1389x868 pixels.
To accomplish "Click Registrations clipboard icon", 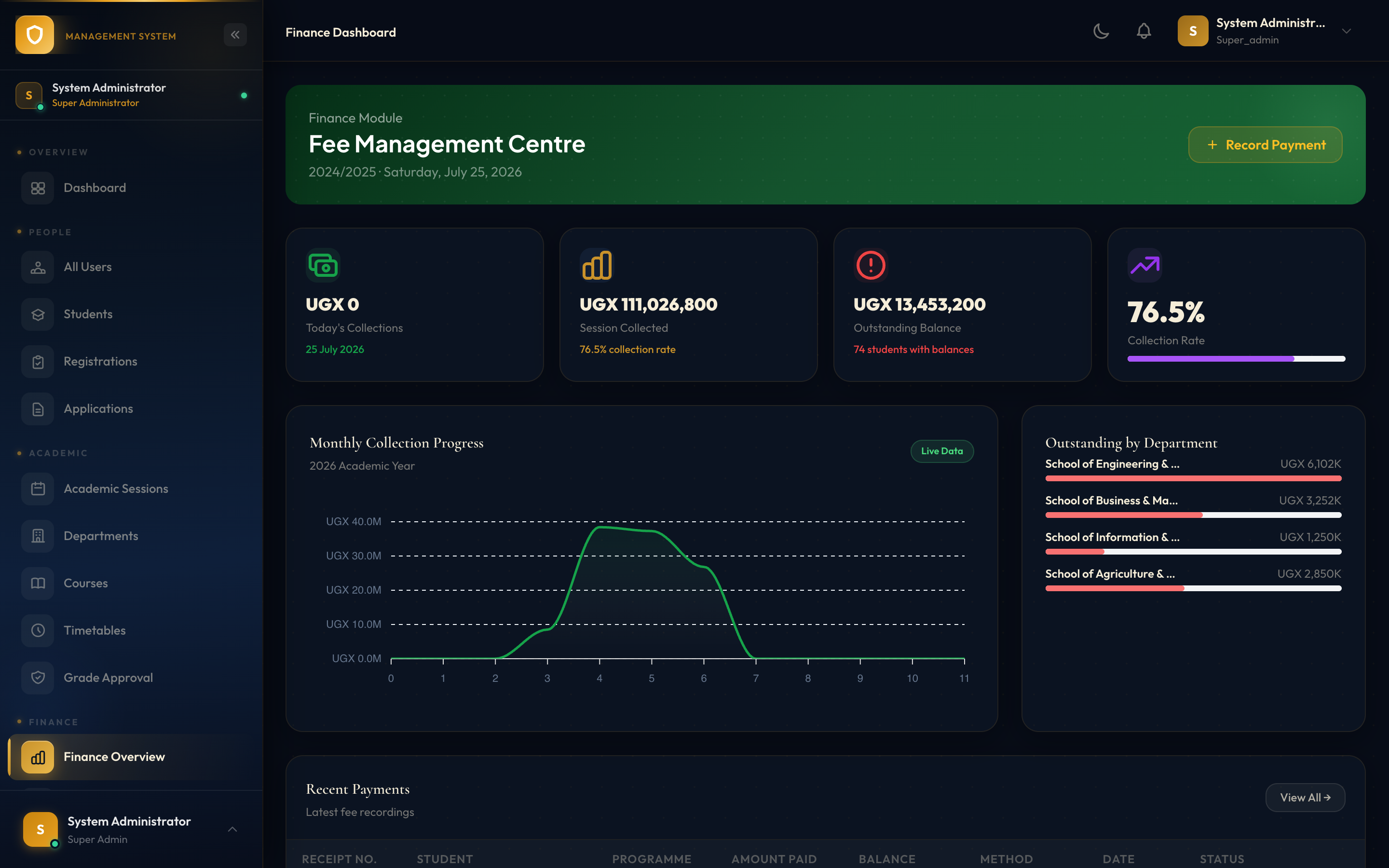I will [x=38, y=362].
